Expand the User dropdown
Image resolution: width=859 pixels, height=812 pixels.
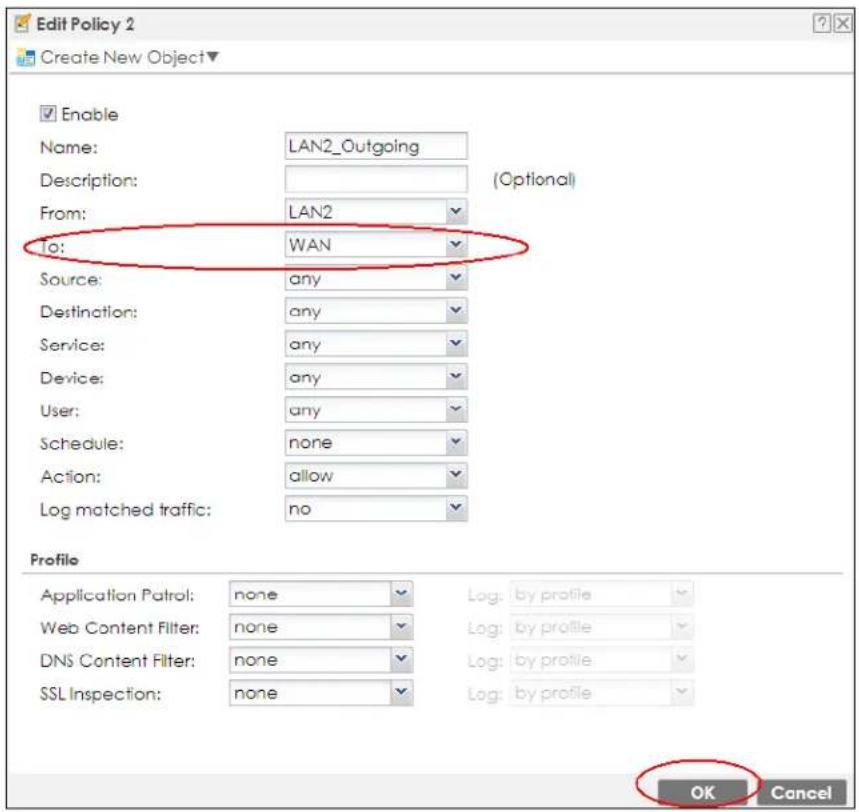click(x=376, y=410)
